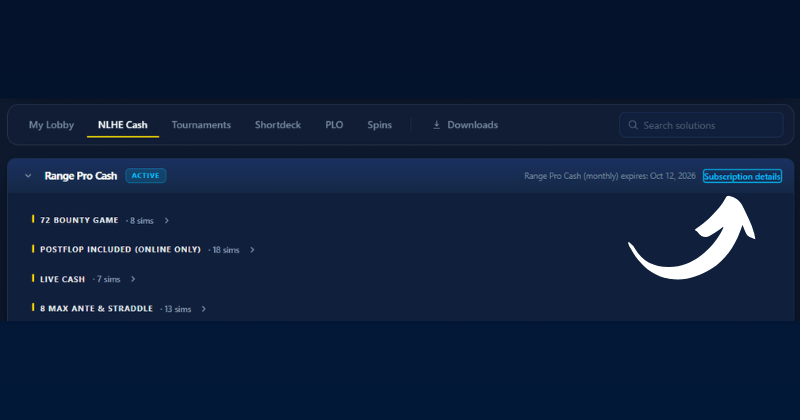Viewport: 800px width, 420px height.
Task: Open 8 Max Ante & Straddle category
Action: pyautogui.click(x=96, y=308)
